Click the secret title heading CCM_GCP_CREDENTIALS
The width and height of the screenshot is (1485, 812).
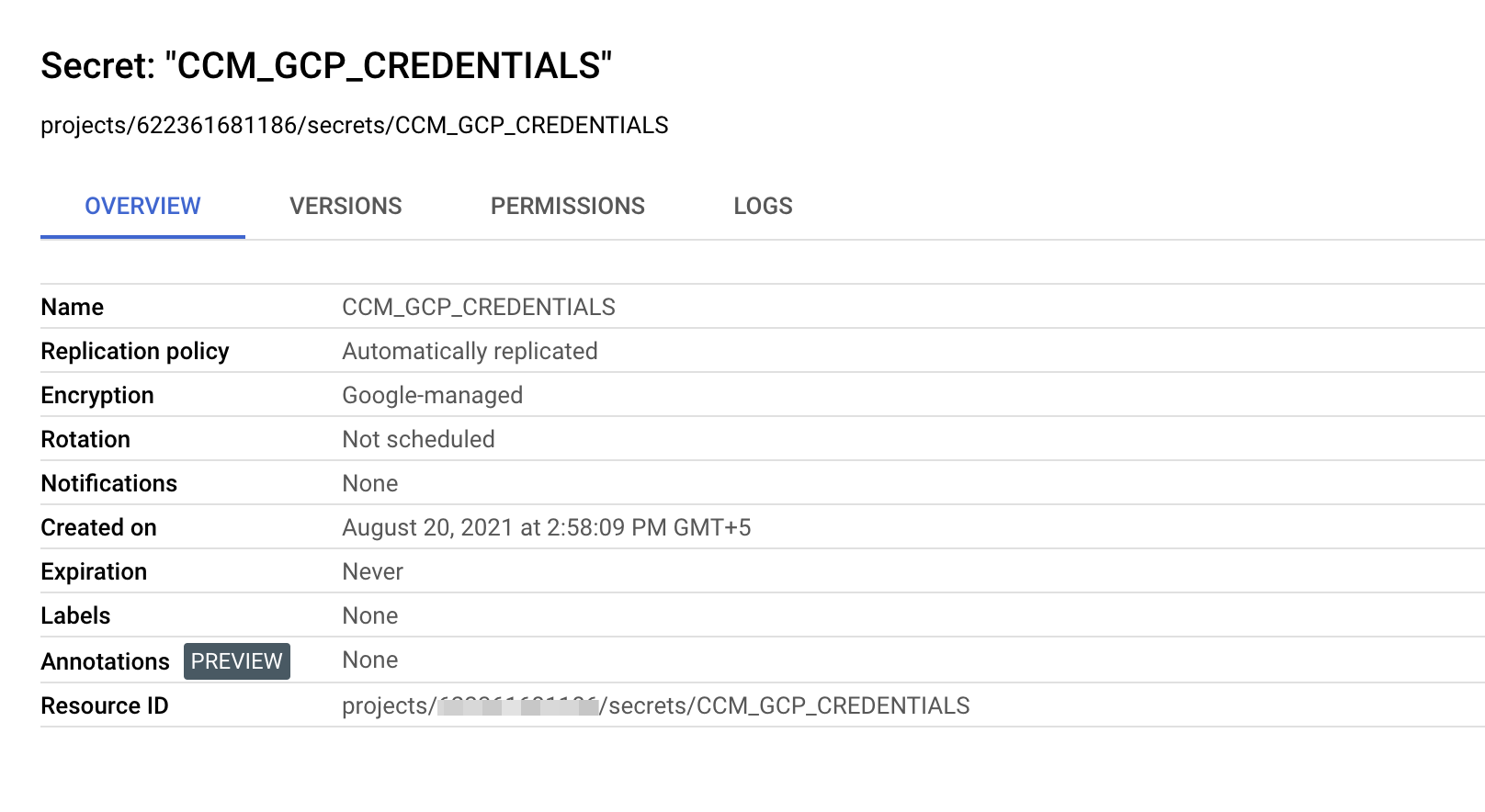coord(326,66)
